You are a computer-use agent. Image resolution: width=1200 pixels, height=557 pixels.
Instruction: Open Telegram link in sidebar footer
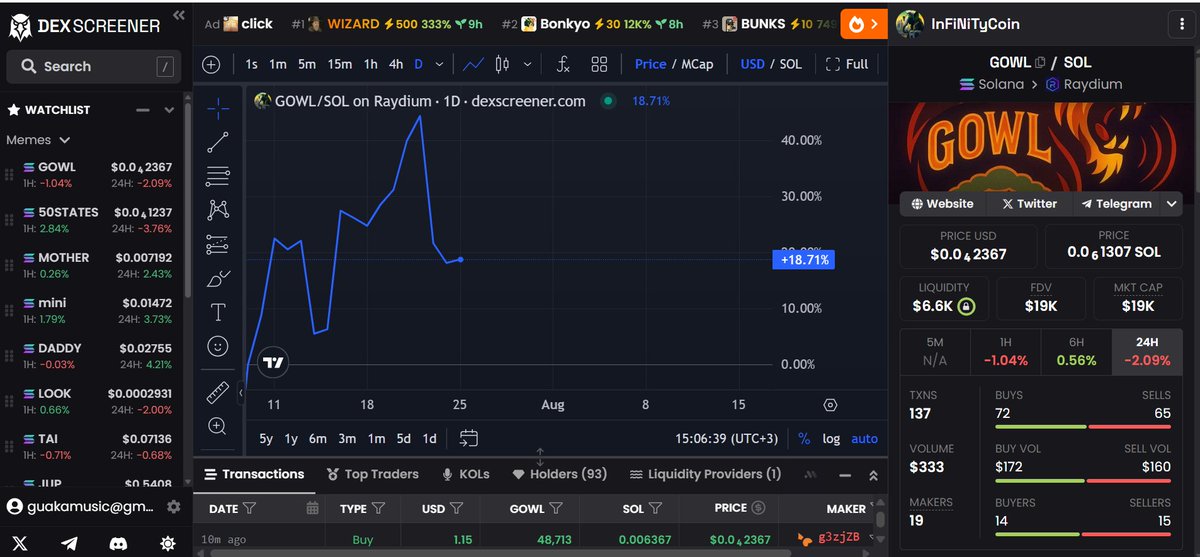coord(69,543)
